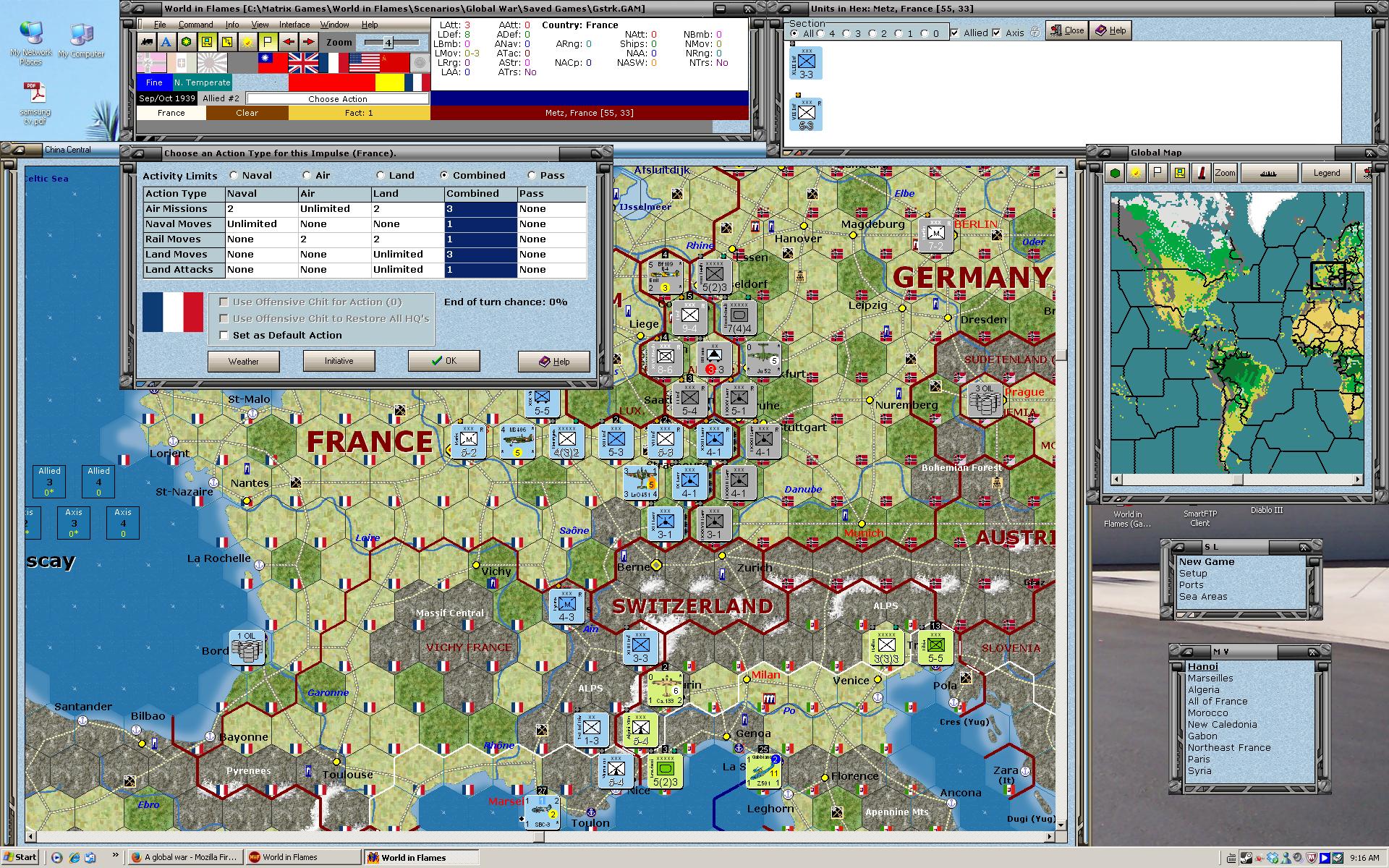Select the Nationalist China flag

click(x=273, y=63)
